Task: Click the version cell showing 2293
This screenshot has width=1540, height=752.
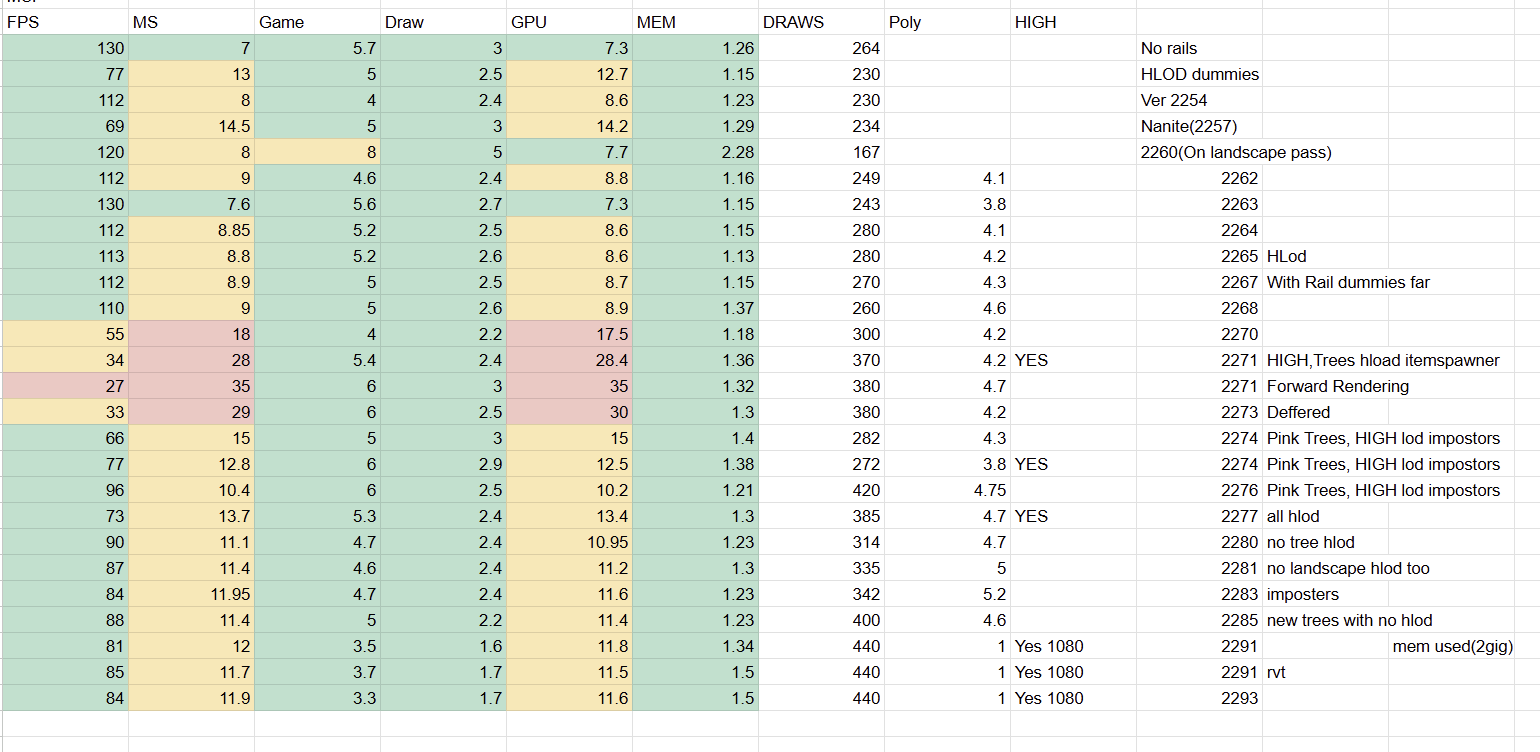Action: click(1198, 698)
